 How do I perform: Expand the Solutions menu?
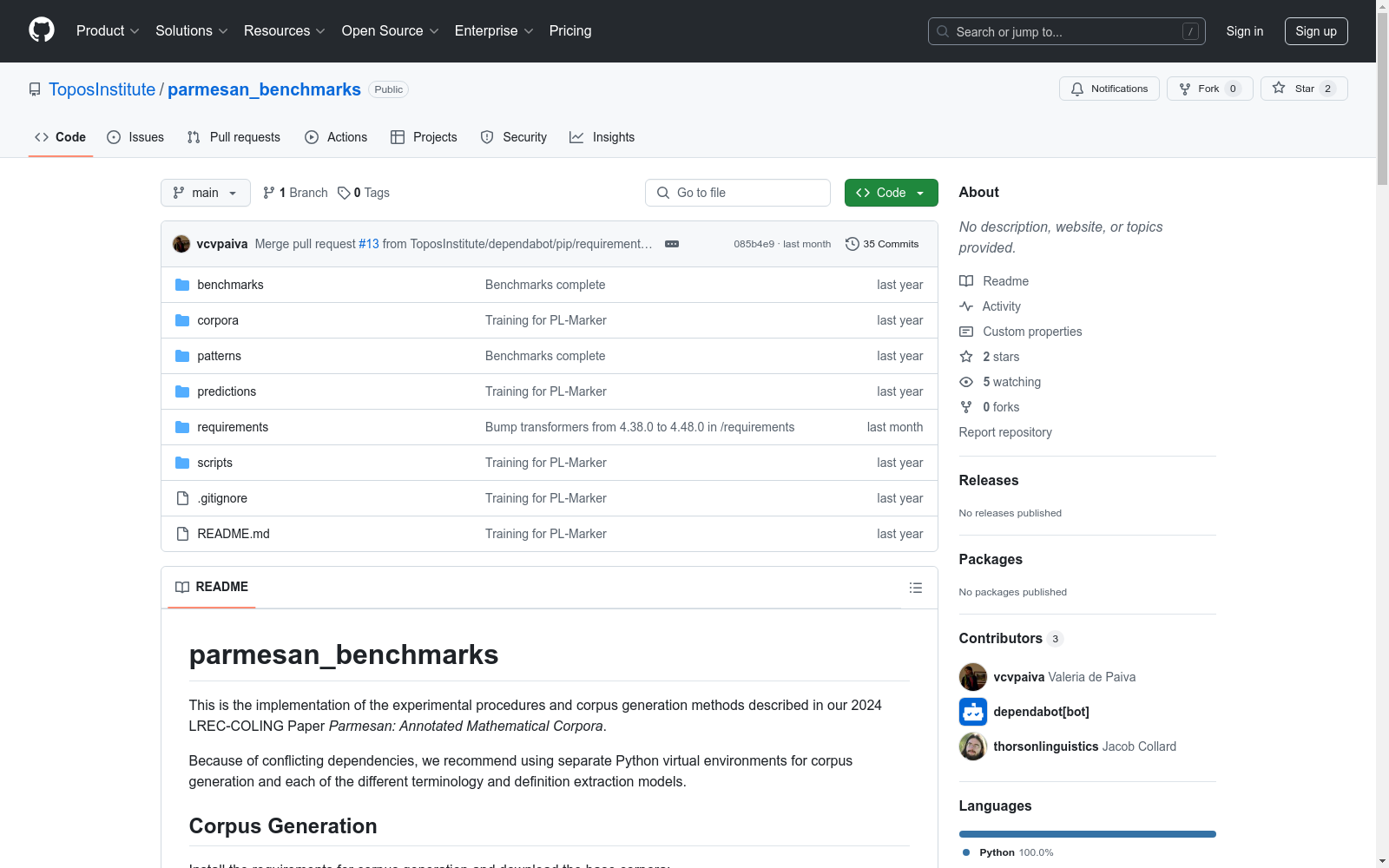coord(191,30)
